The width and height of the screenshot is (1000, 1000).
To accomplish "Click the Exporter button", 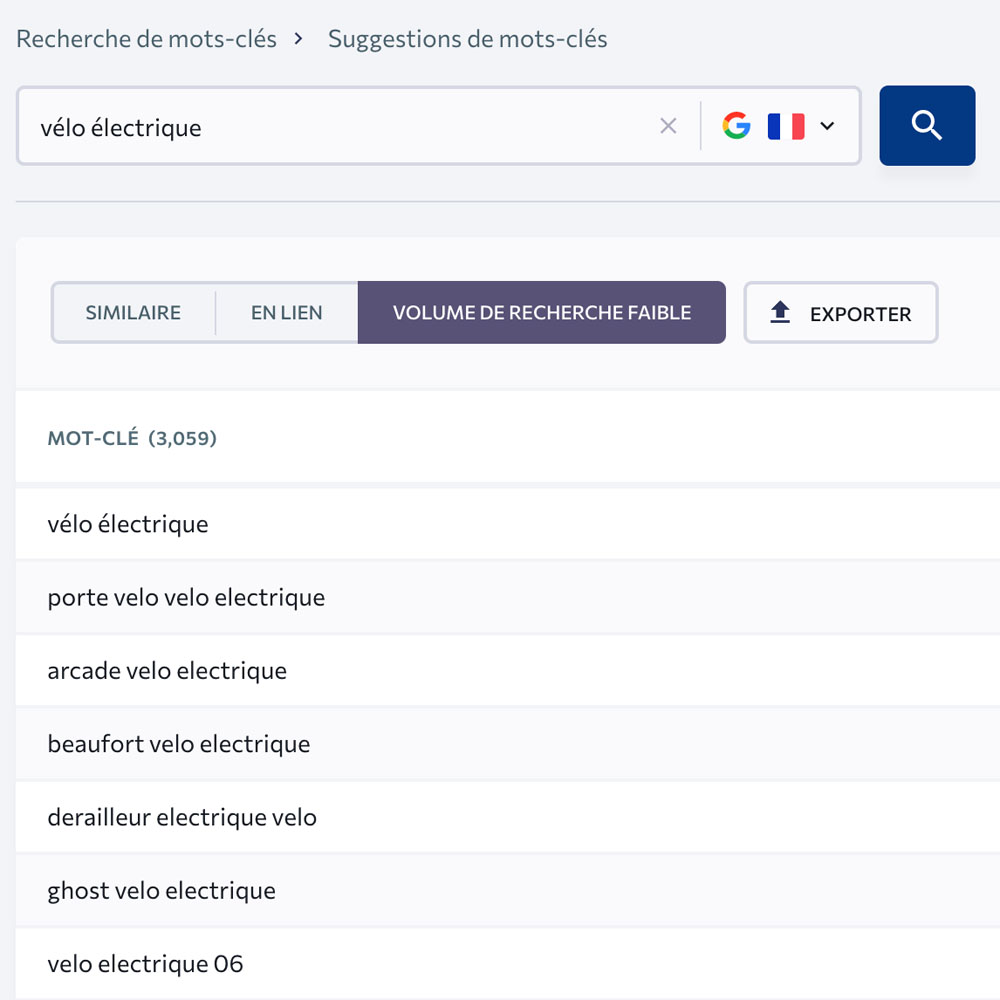I will (841, 312).
